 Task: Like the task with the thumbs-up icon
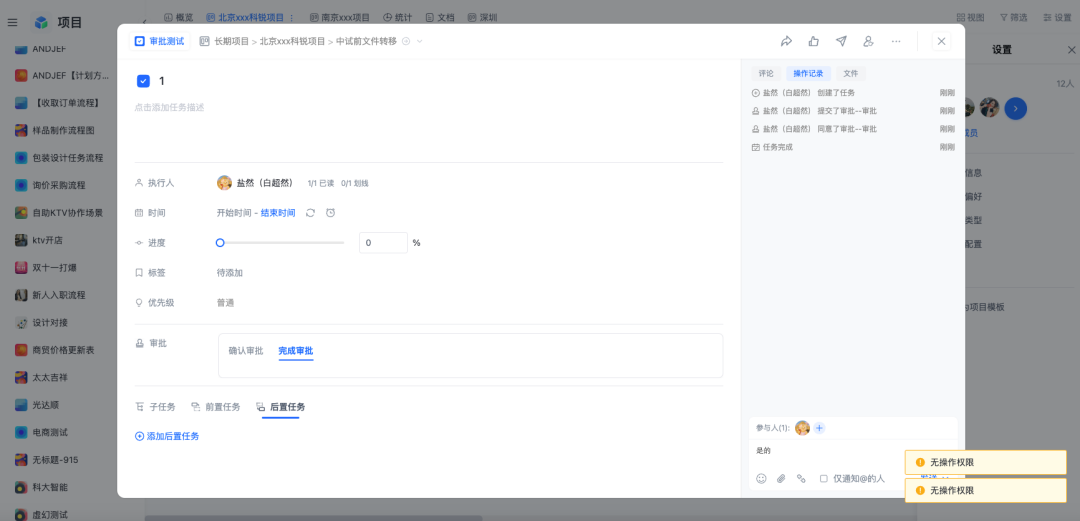click(813, 41)
